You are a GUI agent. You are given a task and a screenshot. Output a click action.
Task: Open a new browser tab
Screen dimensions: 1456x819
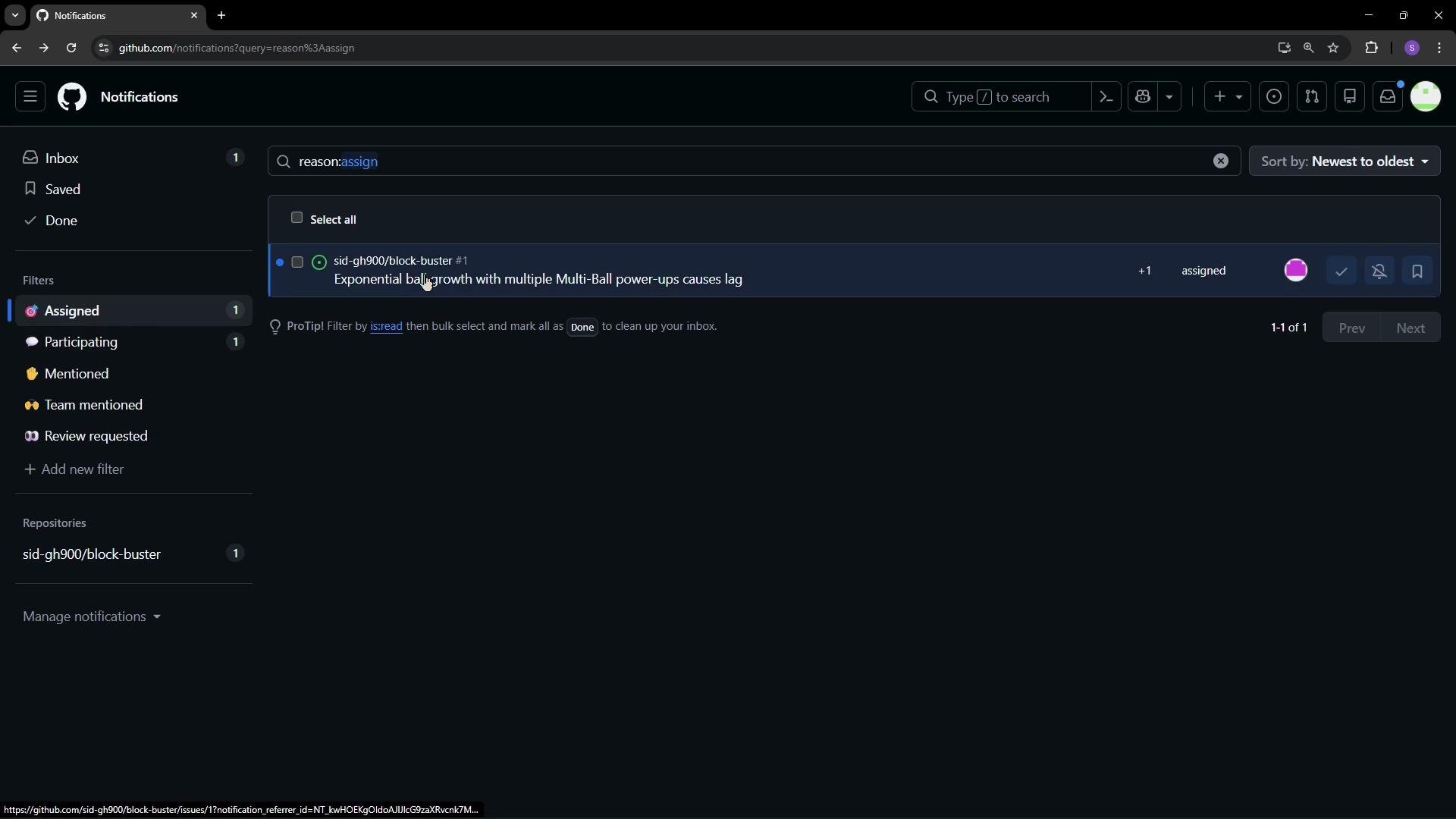[221, 15]
